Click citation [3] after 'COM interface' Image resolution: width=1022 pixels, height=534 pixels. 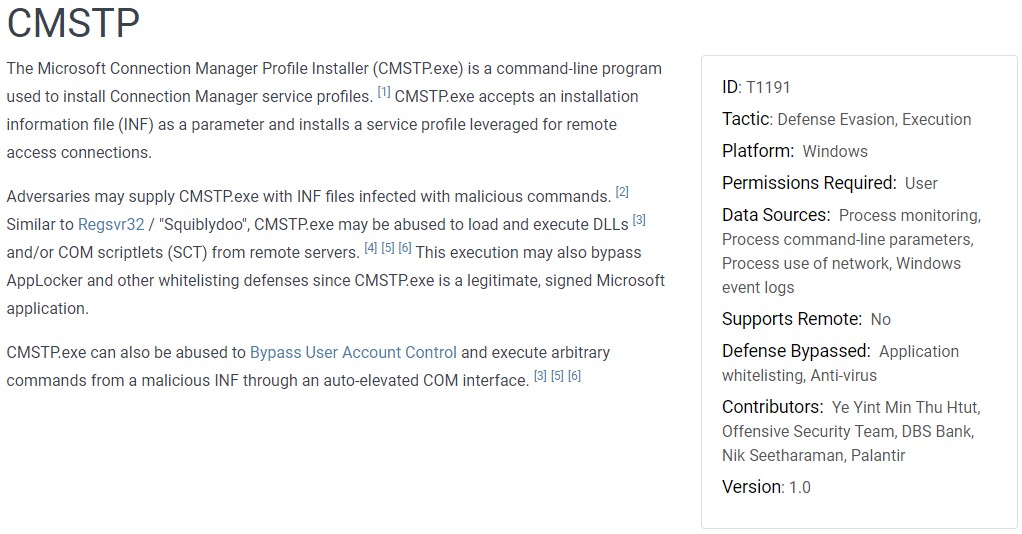click(540, 376)
